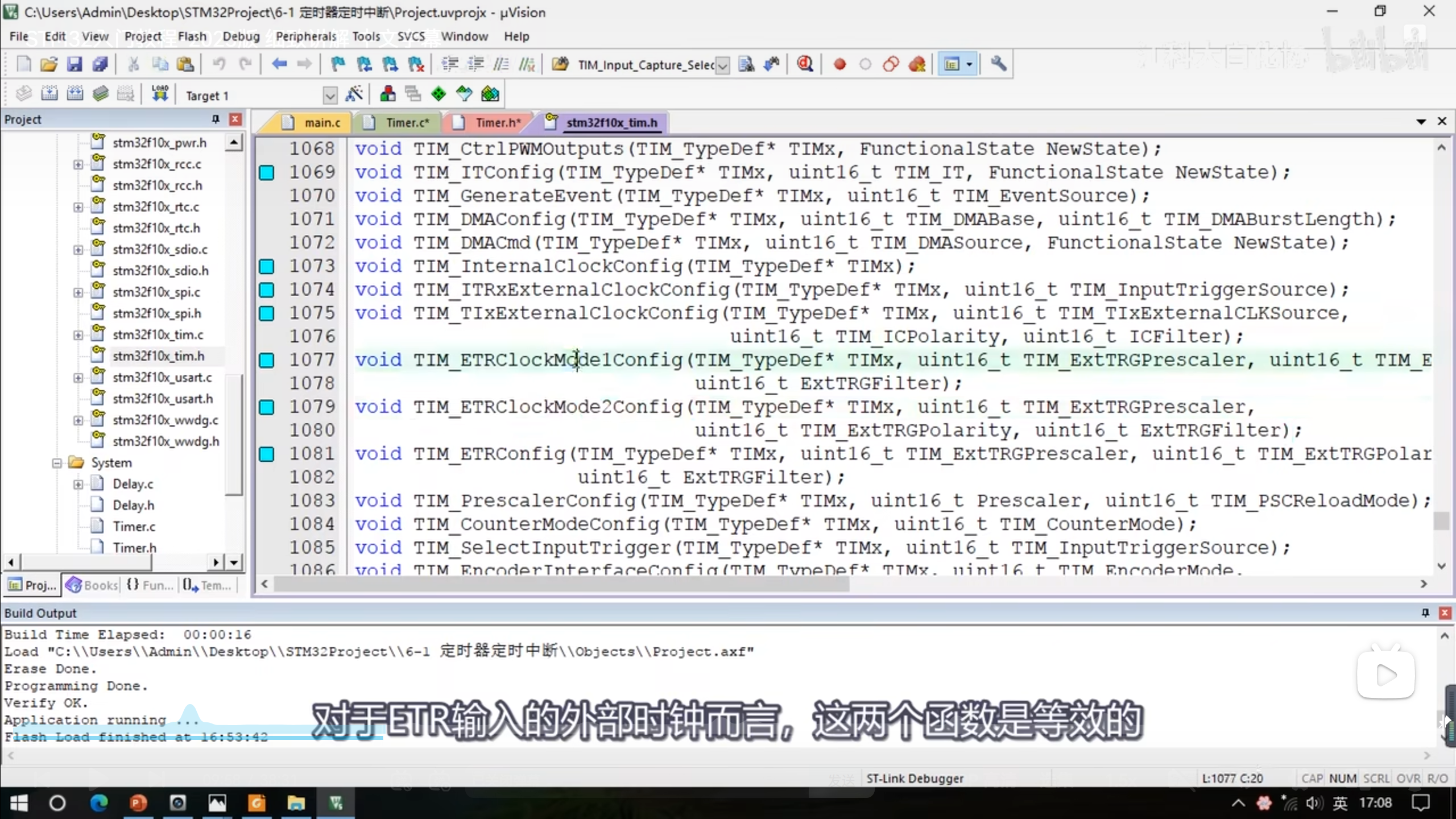Open Manage Project Items icon
The width and height of the screenshot is (1456, 819).
tap(388, 94)
